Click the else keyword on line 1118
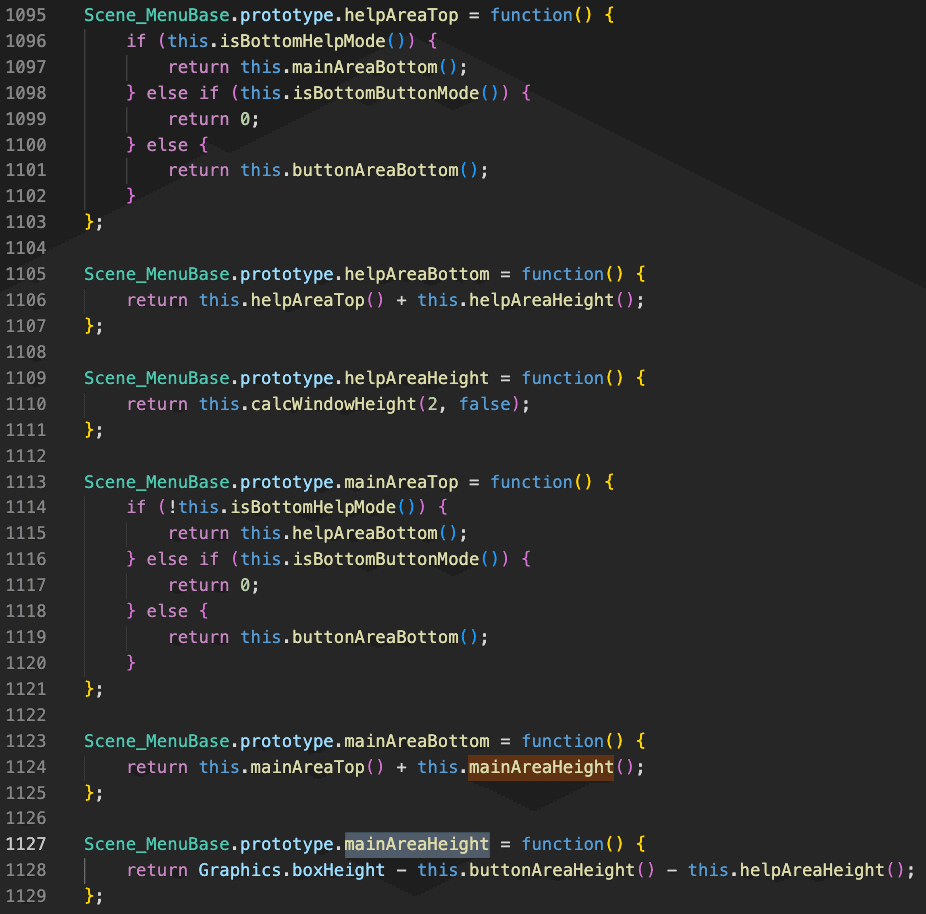This screenshot has height=914, width=926. click(167, 611)
